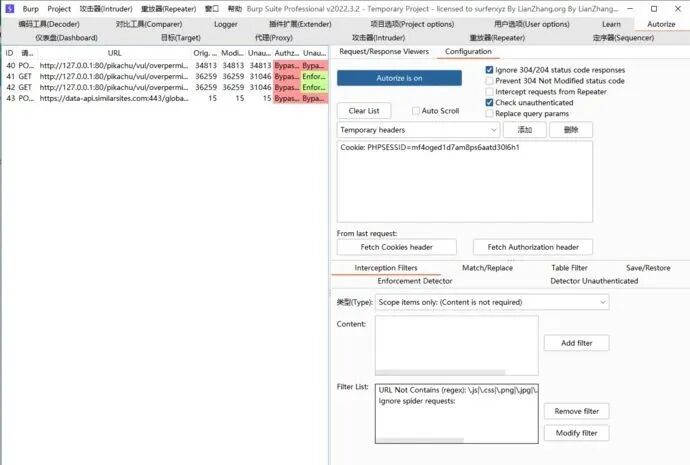
Task: Go to the Dashboard tab
Action: [x=66, y=38]
